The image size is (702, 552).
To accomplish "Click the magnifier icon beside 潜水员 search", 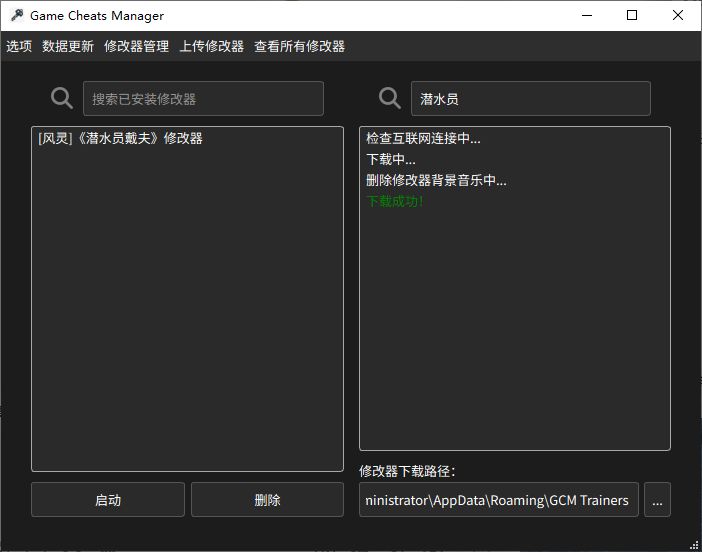I will [x=390, y=98].
